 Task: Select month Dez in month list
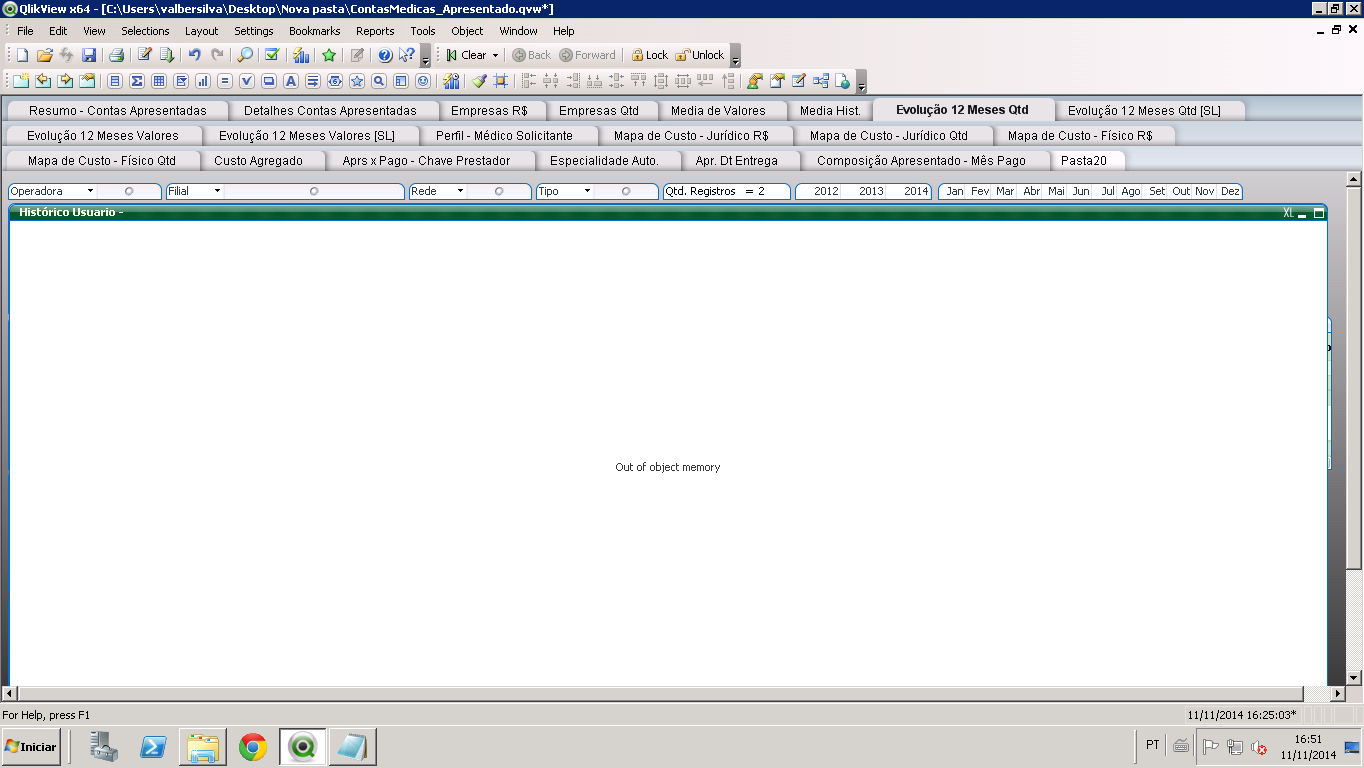point(1230,191)
